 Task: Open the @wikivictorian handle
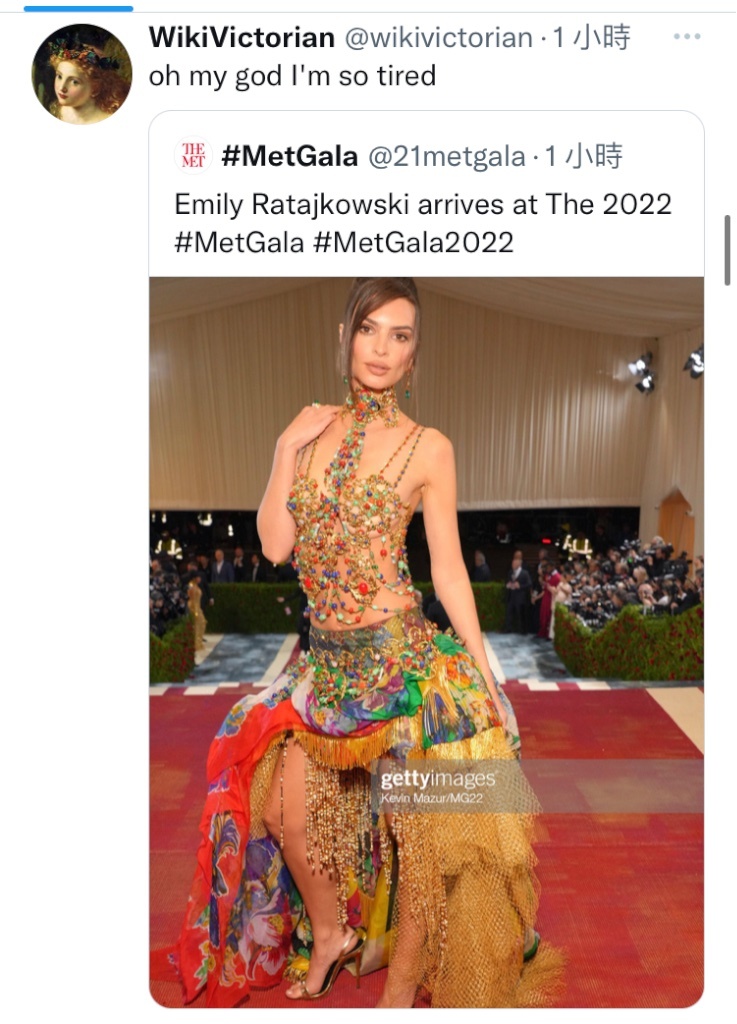point(438,38)
